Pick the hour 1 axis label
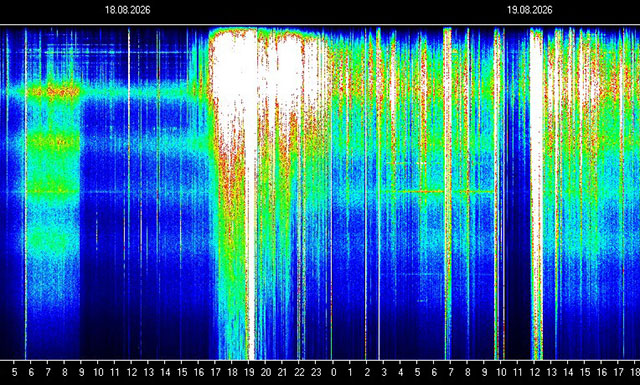The height and width of the screenshot is (385, 640). [350, 372]
